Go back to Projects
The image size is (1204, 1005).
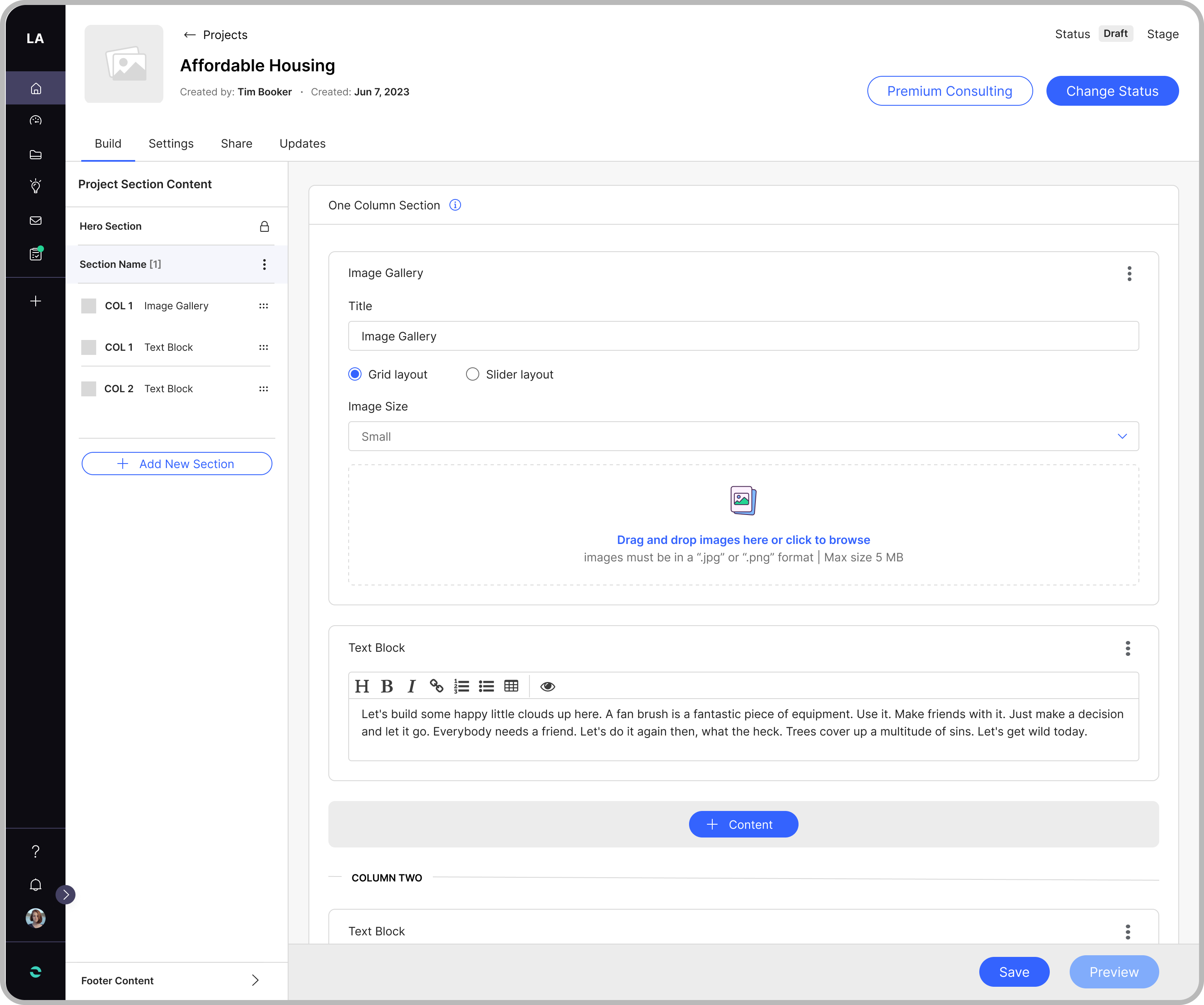216,35
